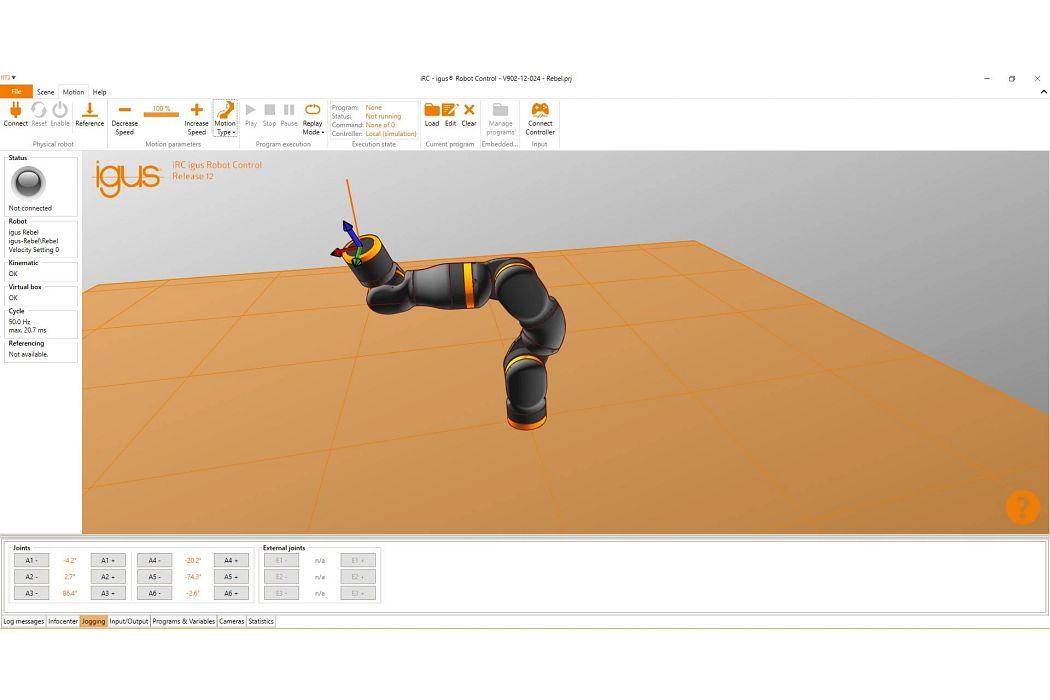Load a program with the folder icon
This screenshot has width=1050, height=700.
(432, 114)
